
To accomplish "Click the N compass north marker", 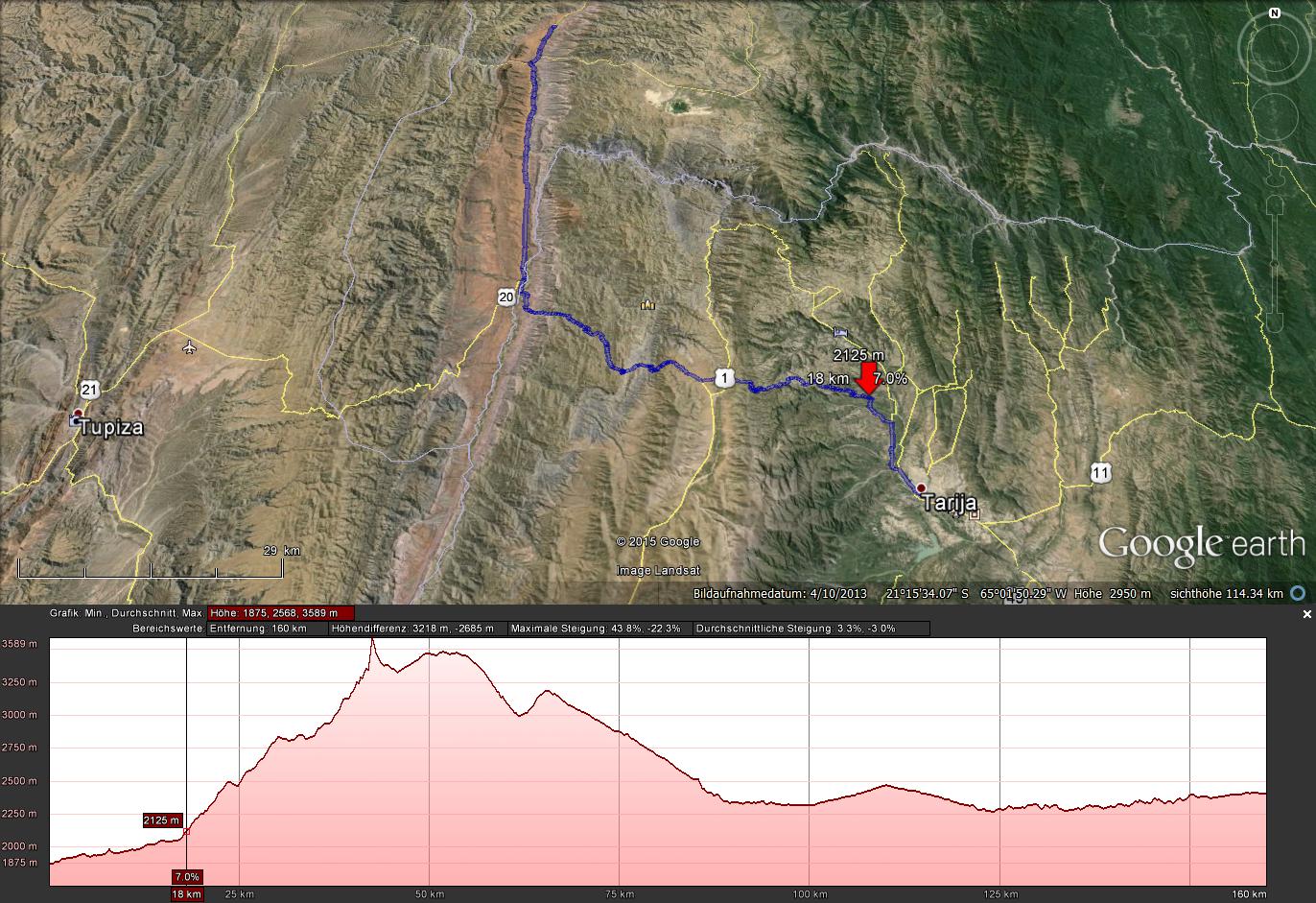I will [x=1275, y=13].
